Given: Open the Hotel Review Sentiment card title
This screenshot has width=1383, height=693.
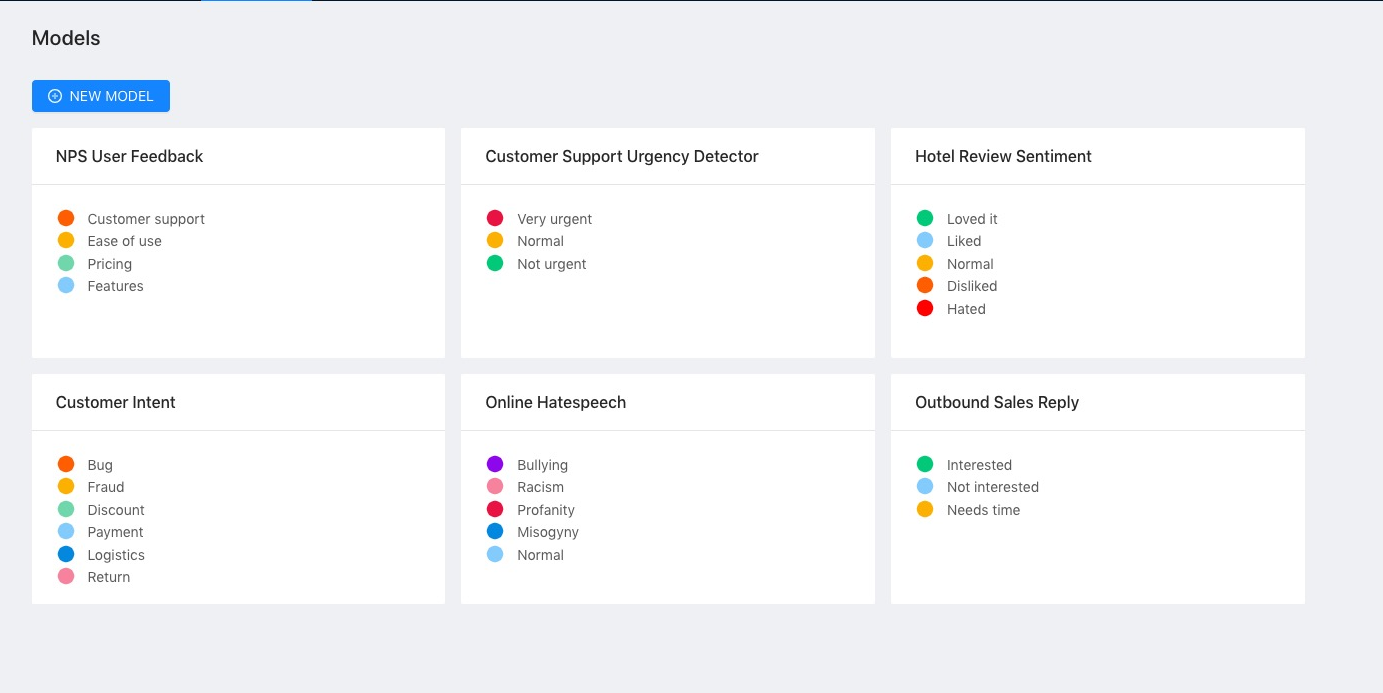Looking at the screenshot, I should point(1003,156).
